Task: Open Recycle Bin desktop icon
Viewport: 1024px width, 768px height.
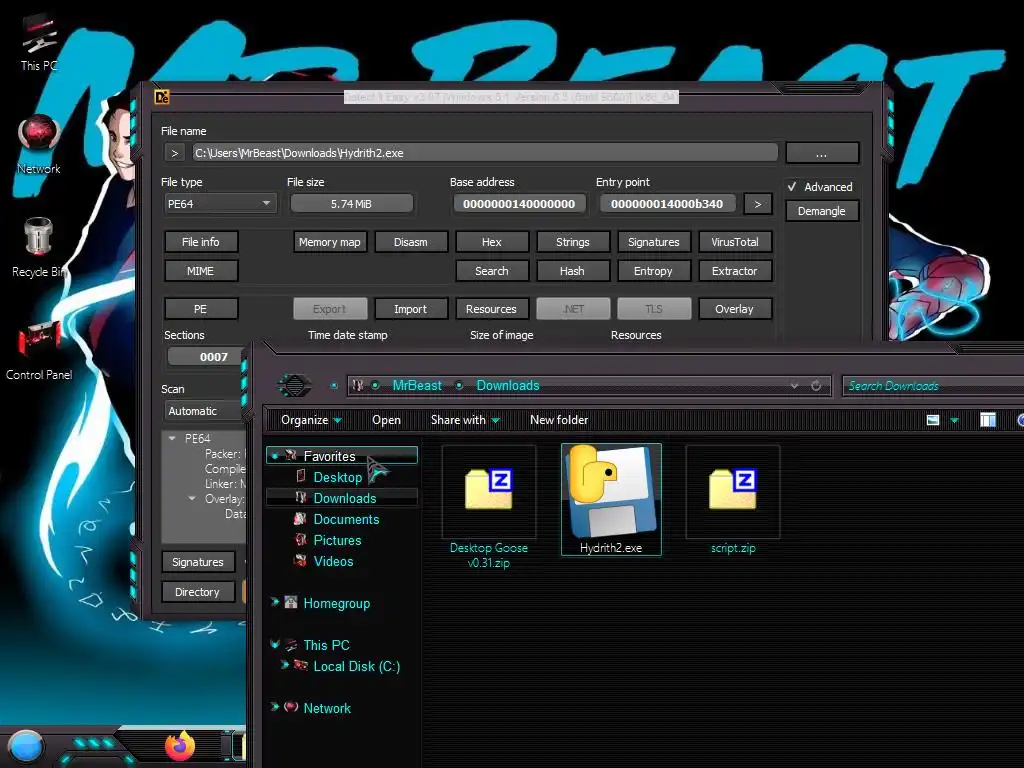Action: click(x=39, y=248)
